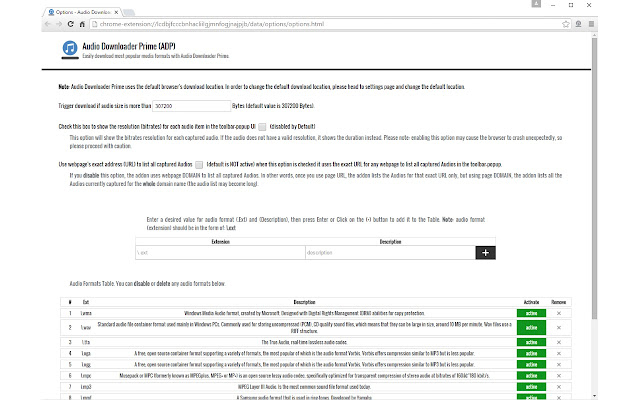Close the Options browser tab

[x=116, y=12]
